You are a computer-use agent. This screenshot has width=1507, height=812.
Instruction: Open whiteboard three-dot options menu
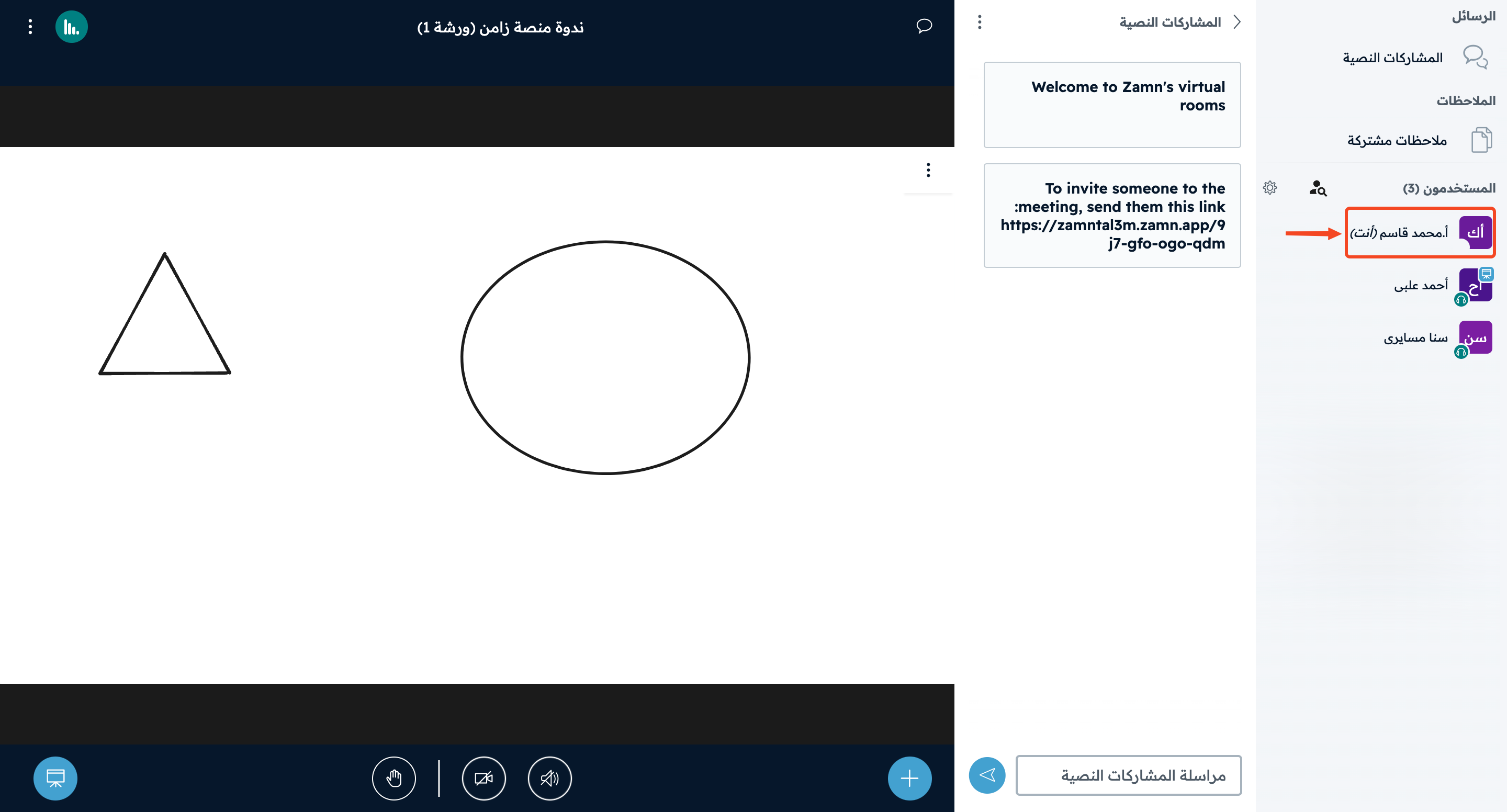click(928, 170)
